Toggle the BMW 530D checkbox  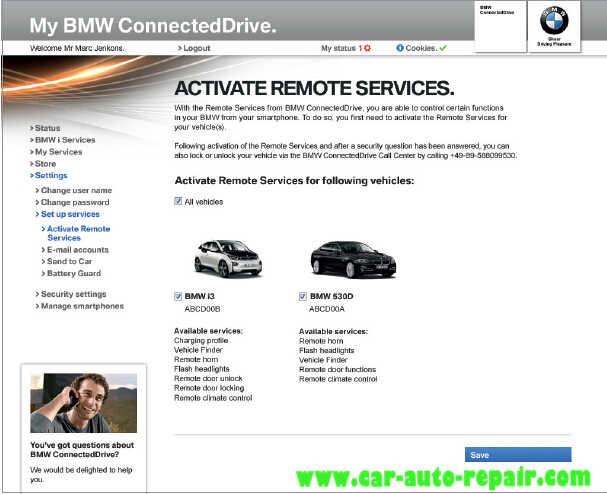click(x=303, y=296)
